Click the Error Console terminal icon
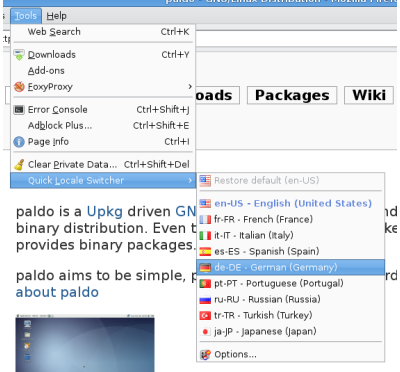400x372 pixels. click(x=19, y=110)
